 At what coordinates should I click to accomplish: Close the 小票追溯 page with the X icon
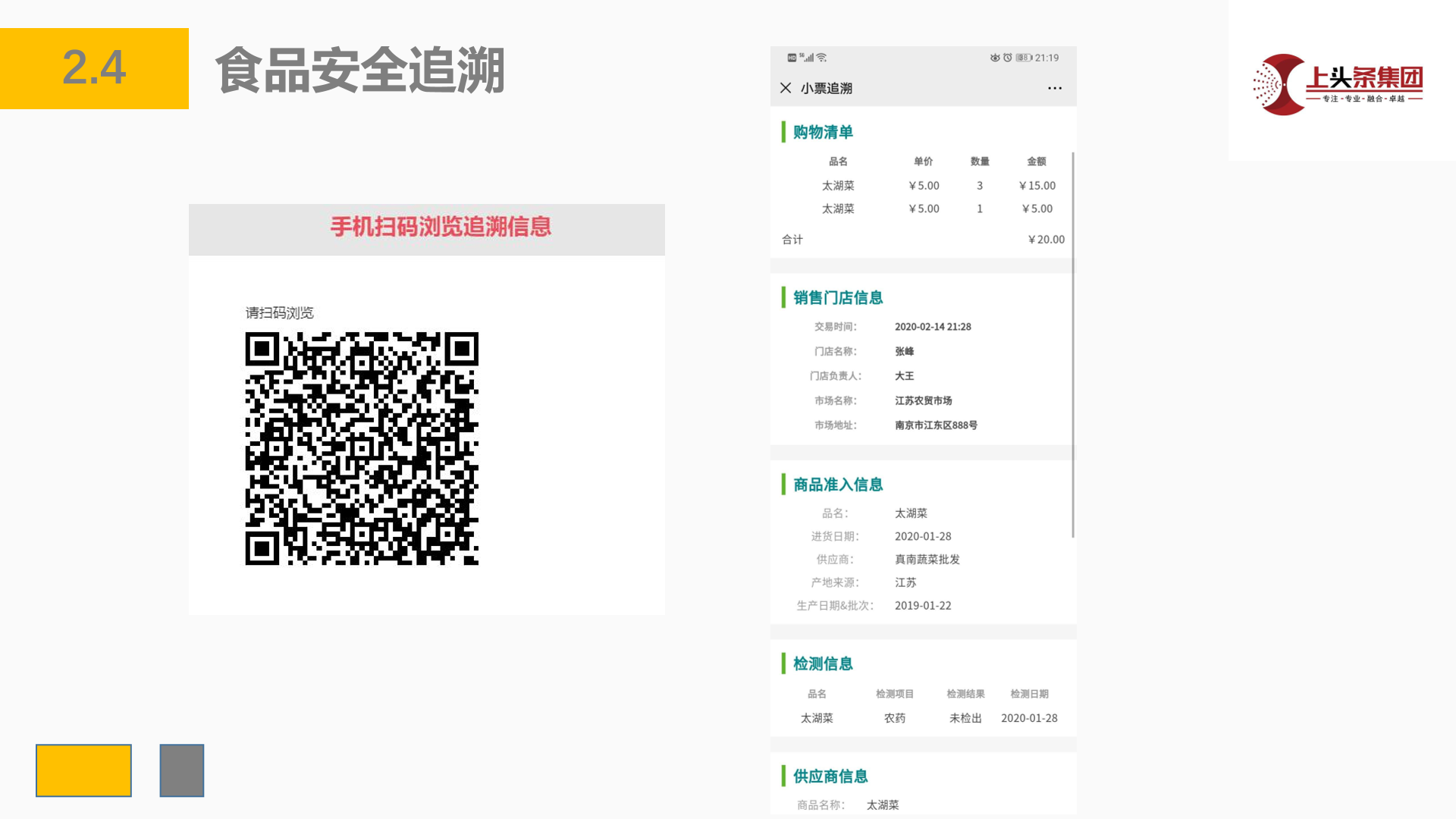click(x=786, y=88)
